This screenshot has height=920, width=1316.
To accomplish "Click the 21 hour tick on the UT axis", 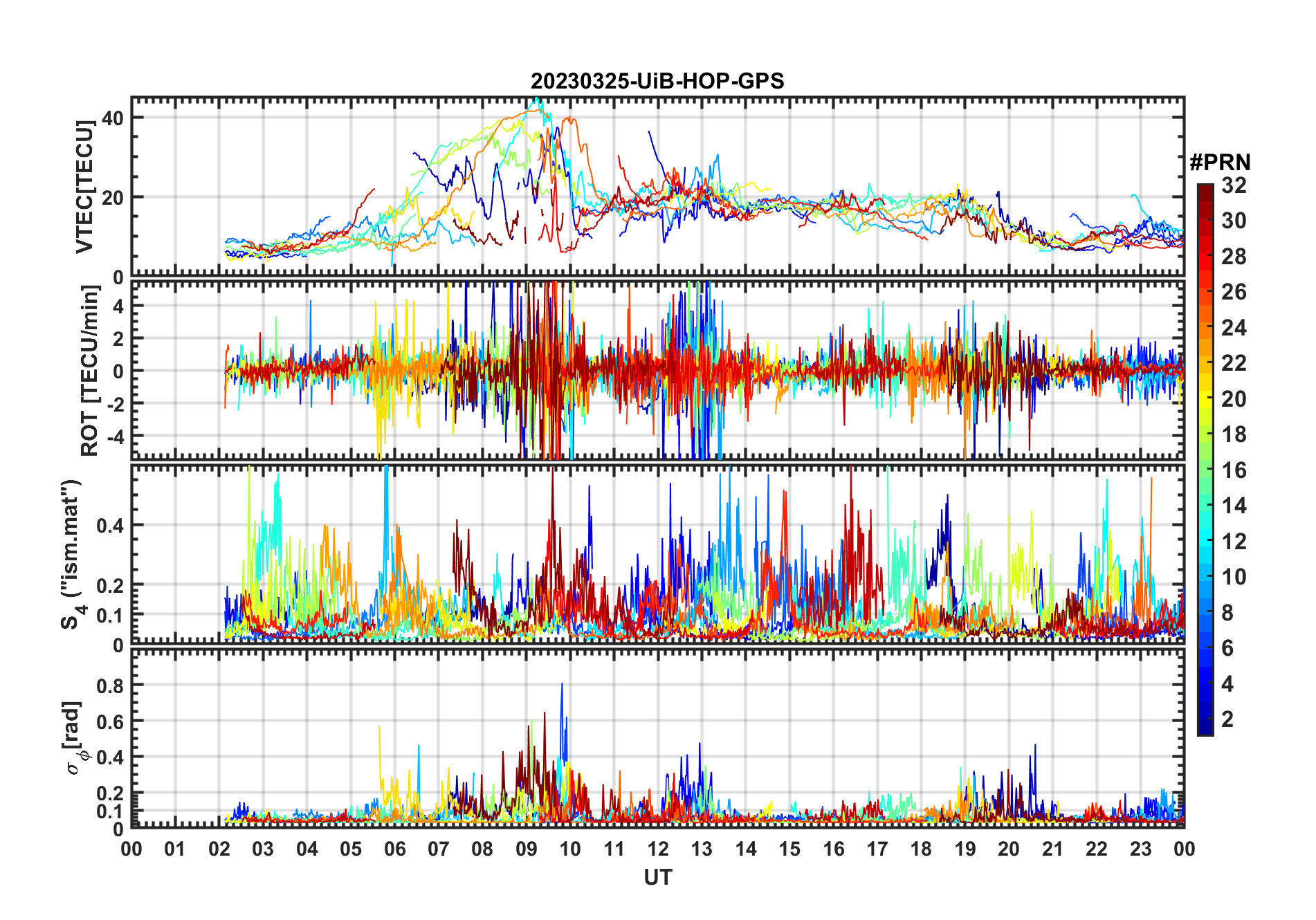I will point(1053,849).
